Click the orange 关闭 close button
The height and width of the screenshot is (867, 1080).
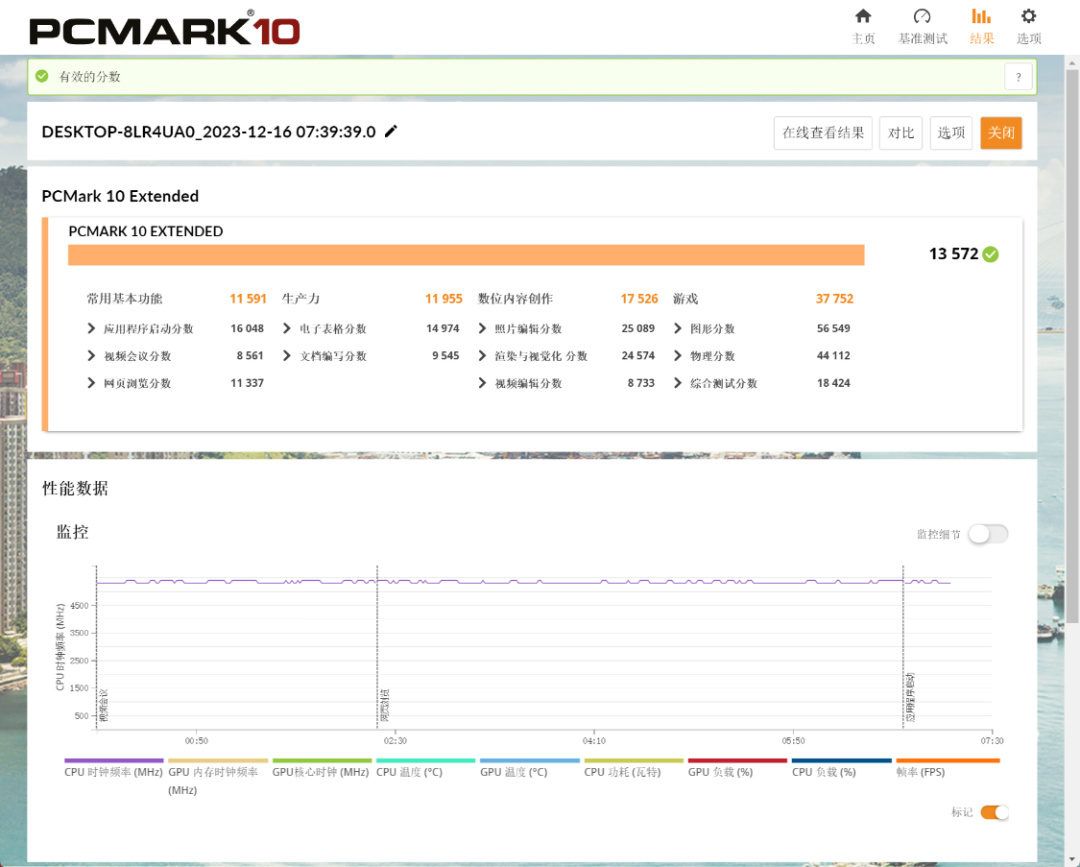1001,133
